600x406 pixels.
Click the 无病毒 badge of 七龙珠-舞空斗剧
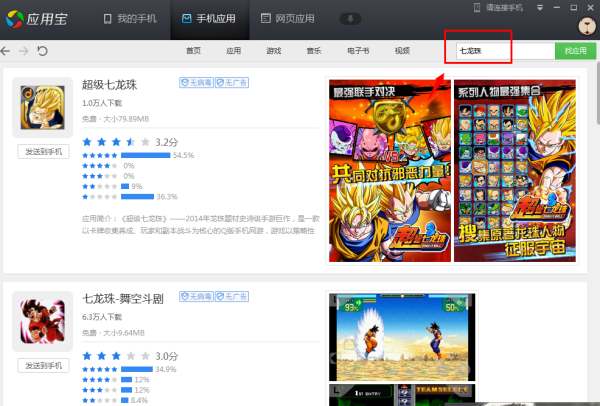(x=196, y=296)
